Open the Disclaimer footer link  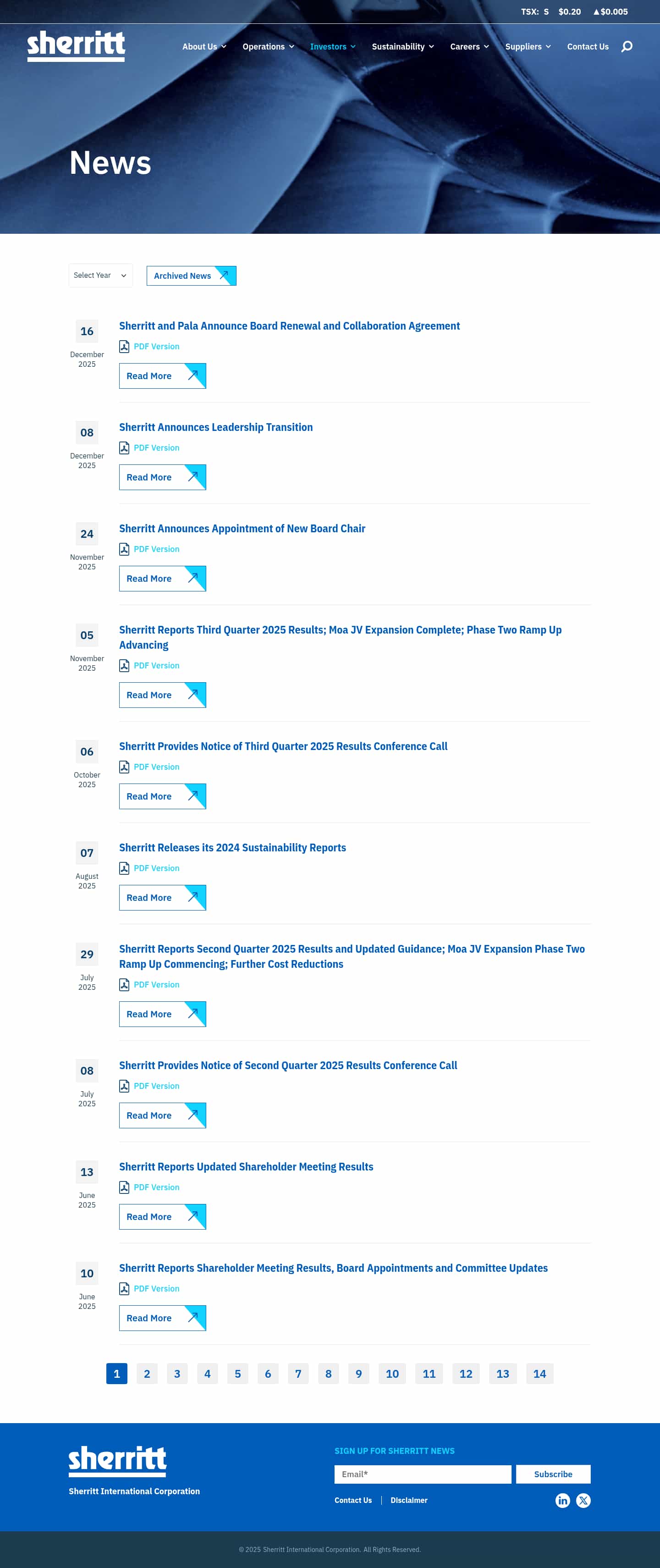pyautogui.click(x=409, y=1501)
